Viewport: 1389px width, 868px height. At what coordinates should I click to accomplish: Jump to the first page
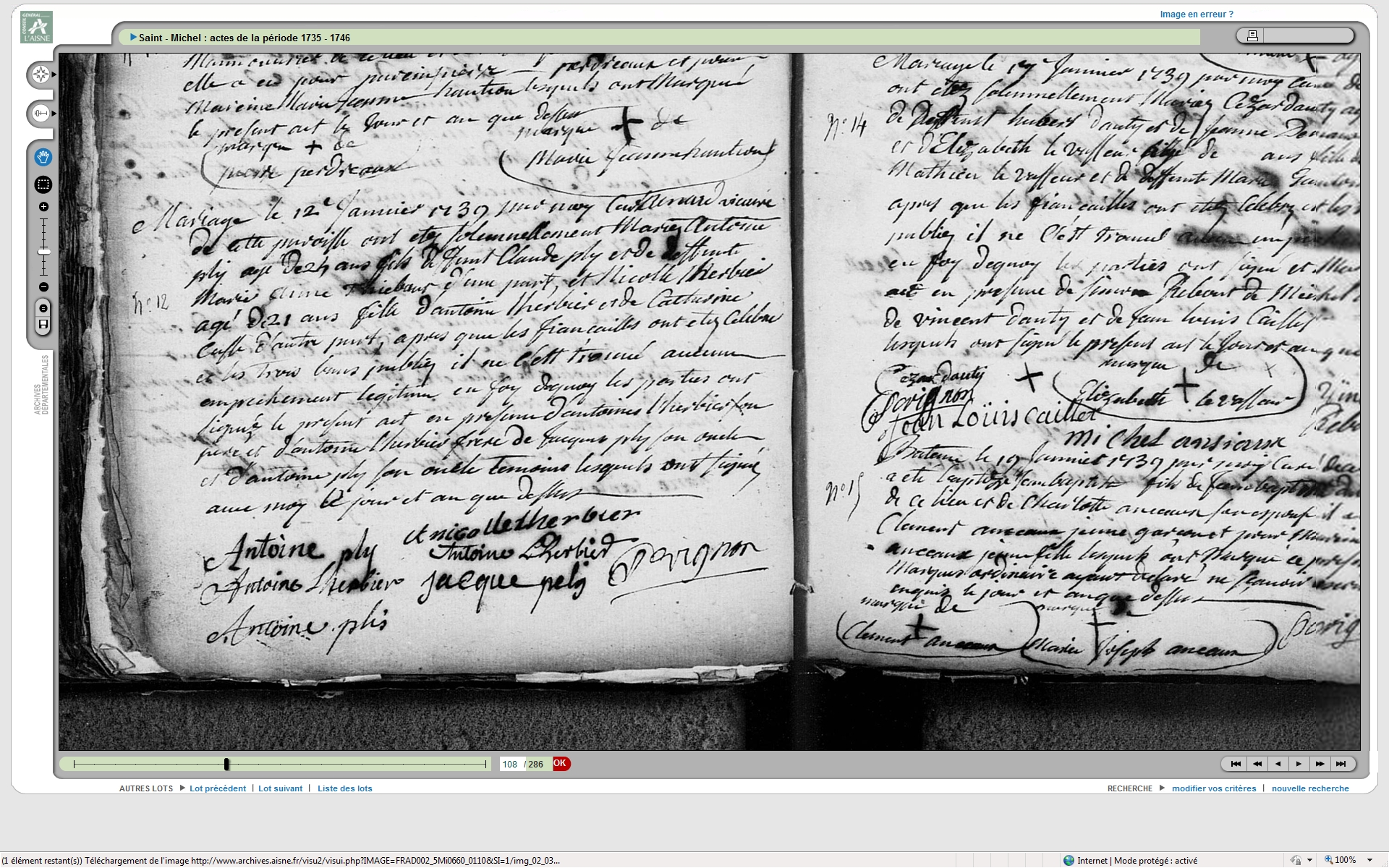pos(1236,764)
